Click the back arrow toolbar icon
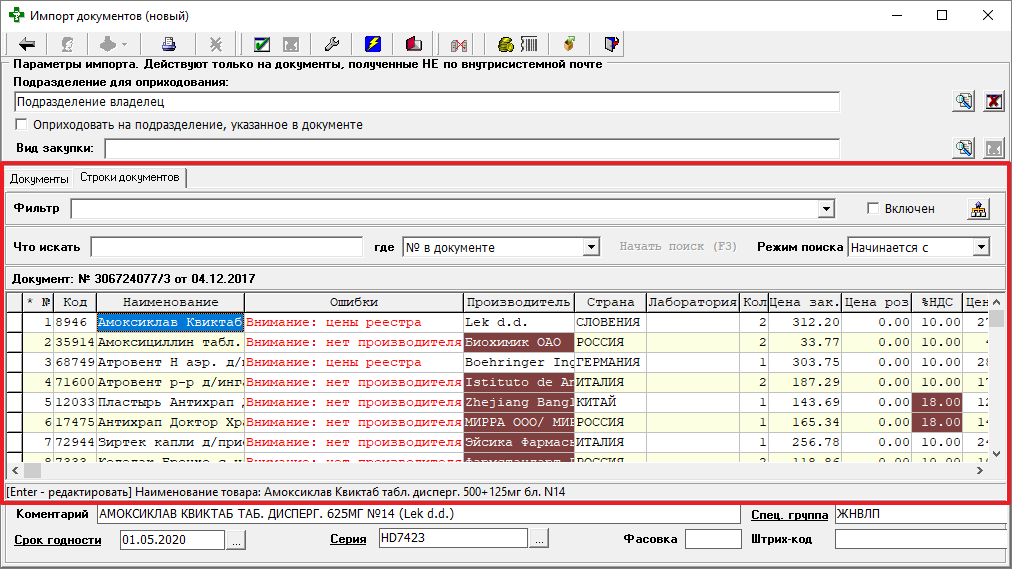Screen dimensions: 1012x569 (x=27, y=44)
